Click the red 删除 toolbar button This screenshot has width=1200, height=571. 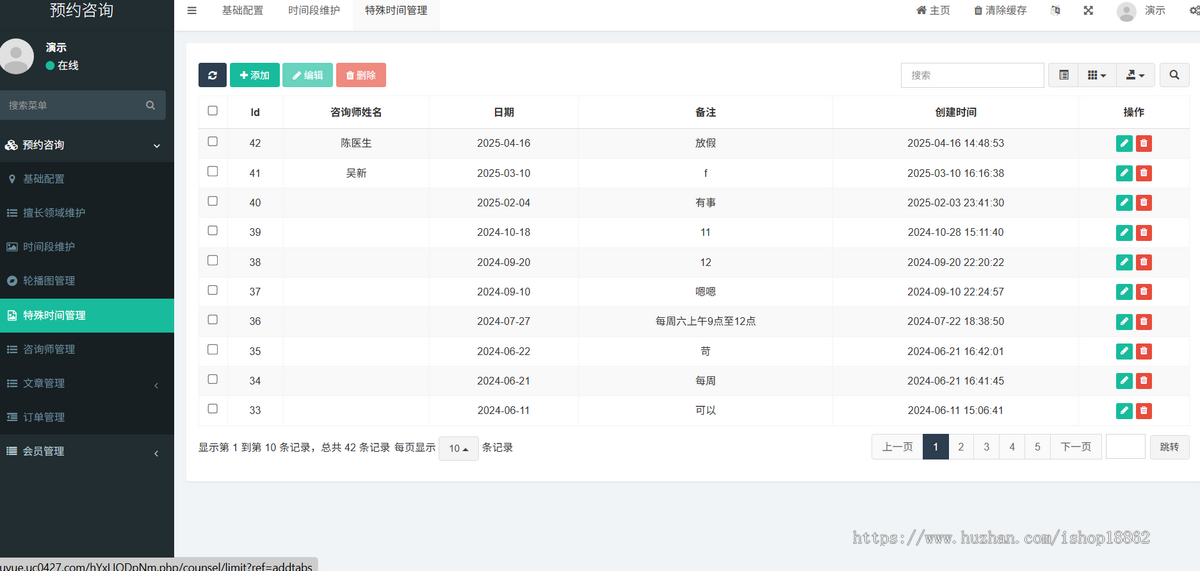click(x=361, y=75)
